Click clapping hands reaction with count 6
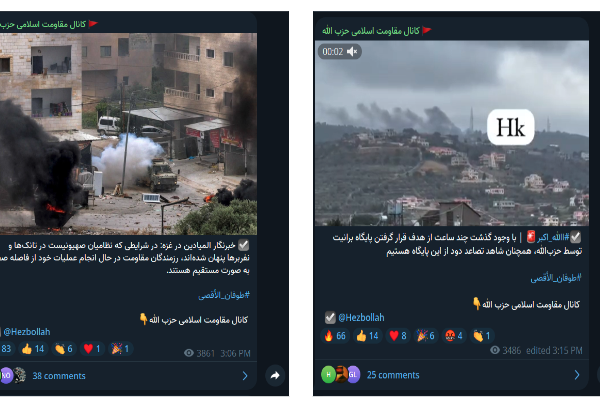This screenshot has width=600, height=408. (64, 349)
